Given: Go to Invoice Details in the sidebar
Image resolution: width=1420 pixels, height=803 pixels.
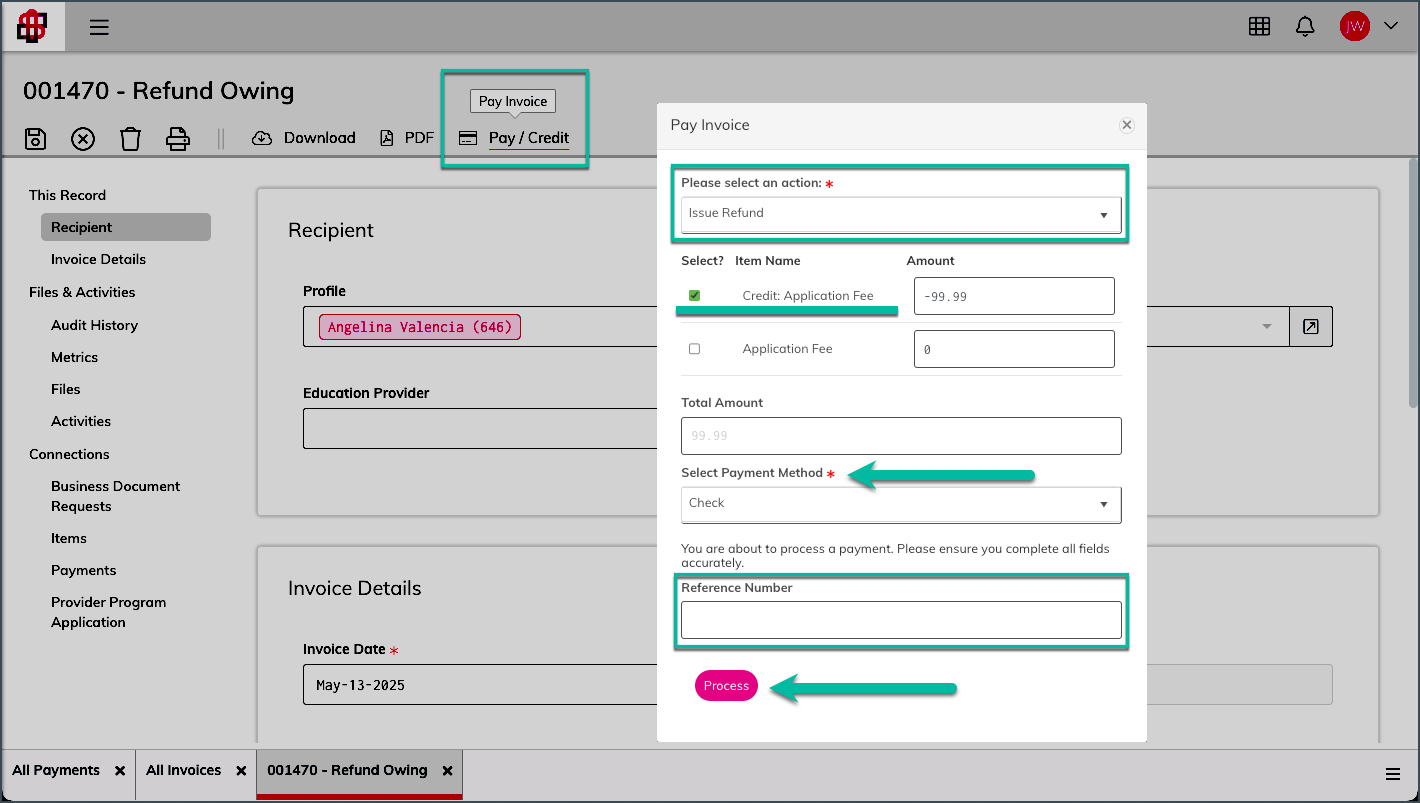Looking at the screenshot, I should click(x=98, y=259).
